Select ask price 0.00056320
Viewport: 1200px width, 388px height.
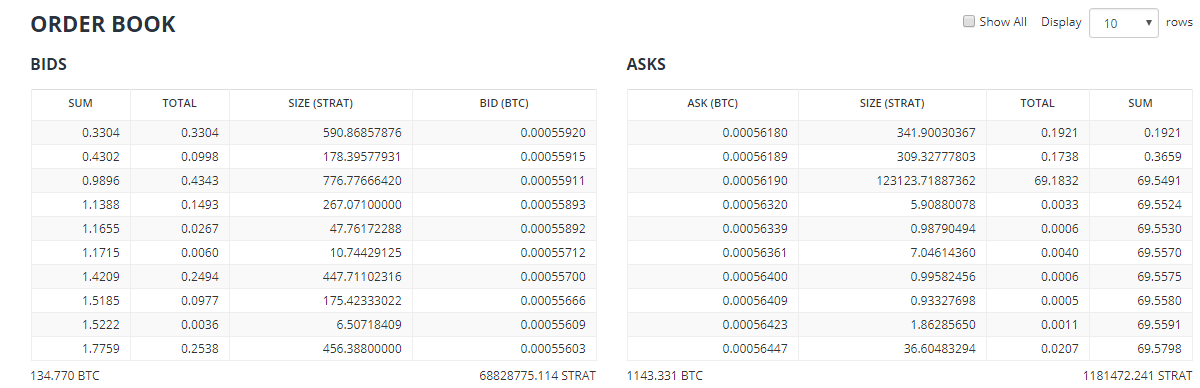[x=755, y=205]
